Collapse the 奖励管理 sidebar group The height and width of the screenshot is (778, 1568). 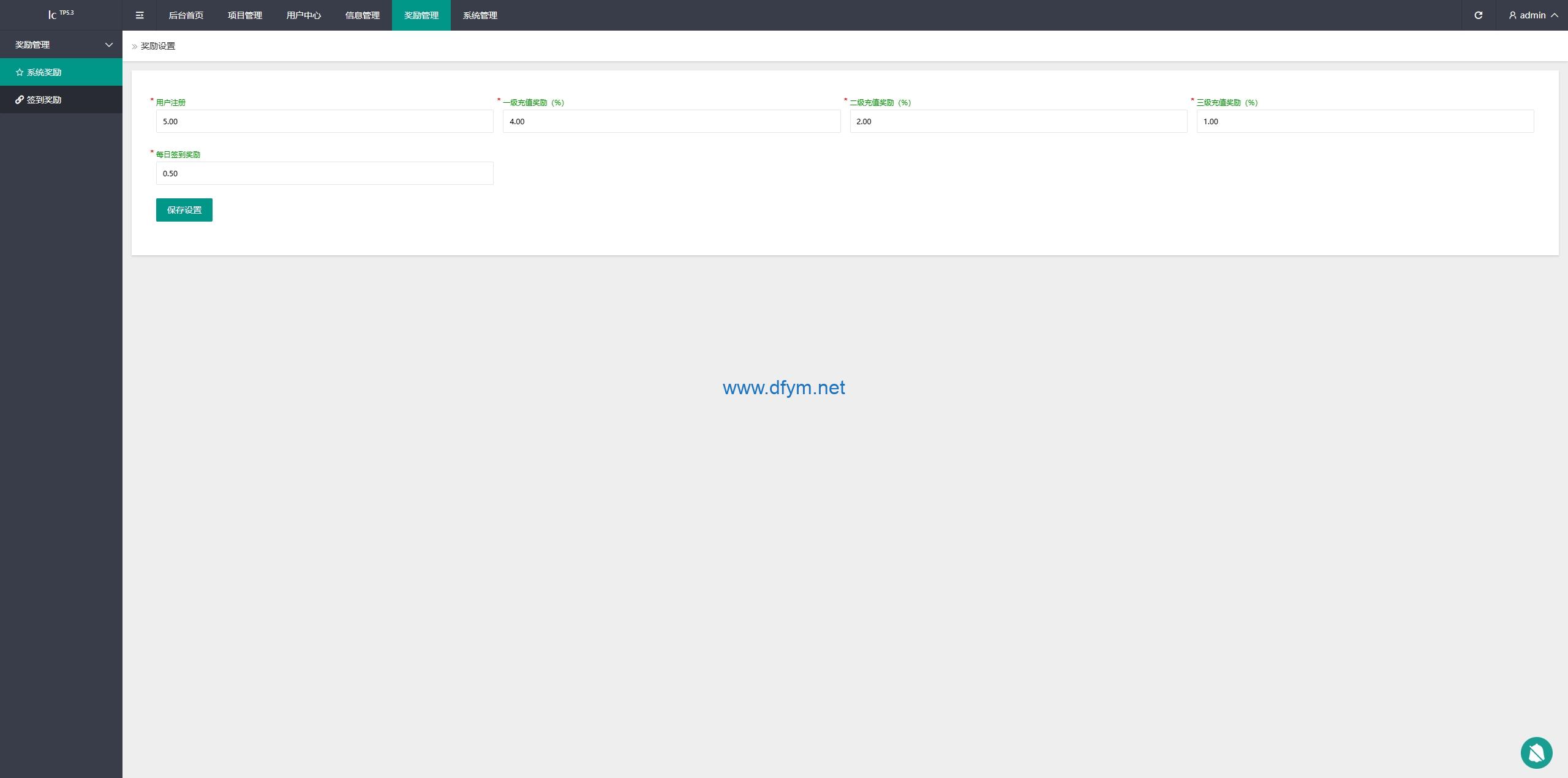pyautogui.click(x=61, y=45)
